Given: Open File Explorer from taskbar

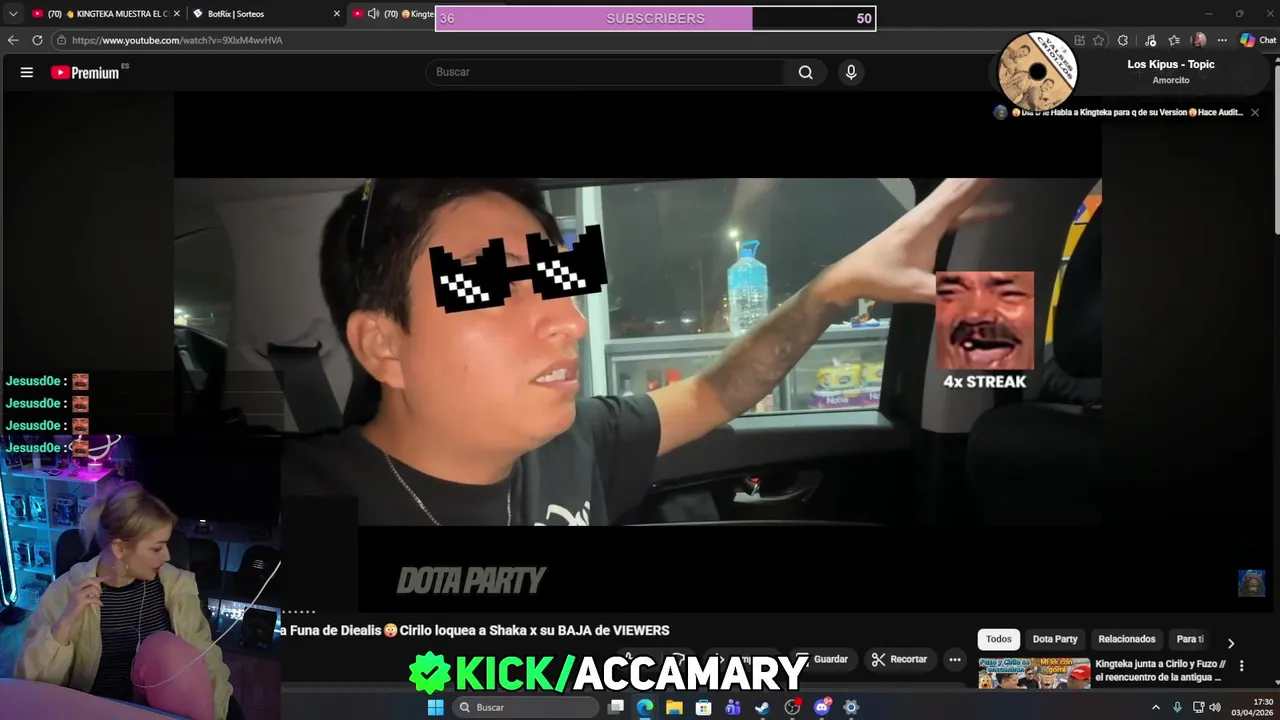Looking at the screenshot, I should coord(674,707).
